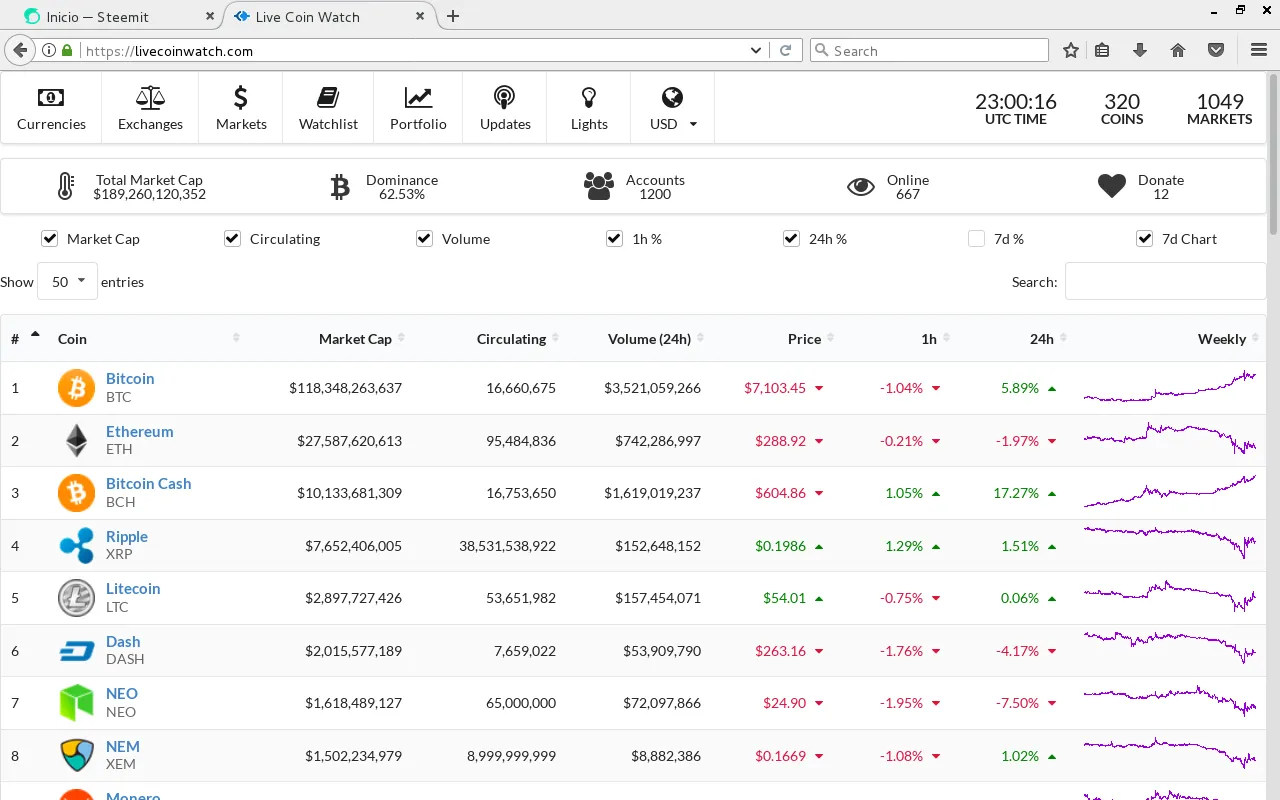
Task: Click the Litecoin coin logo
Action: pyautogui.click(x=76, y=598)
